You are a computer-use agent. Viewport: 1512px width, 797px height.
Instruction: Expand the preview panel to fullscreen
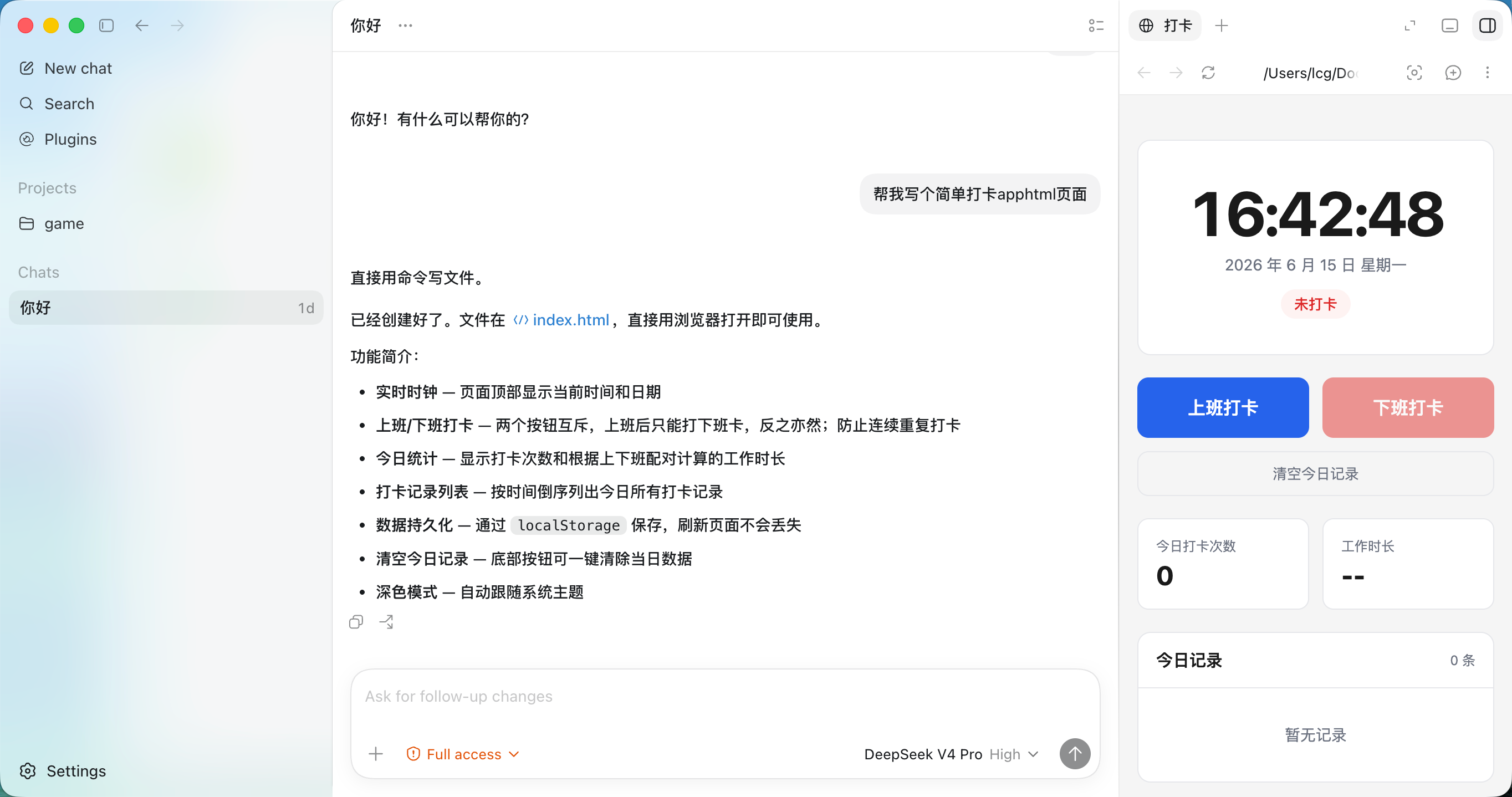[x=1410, y=25]
